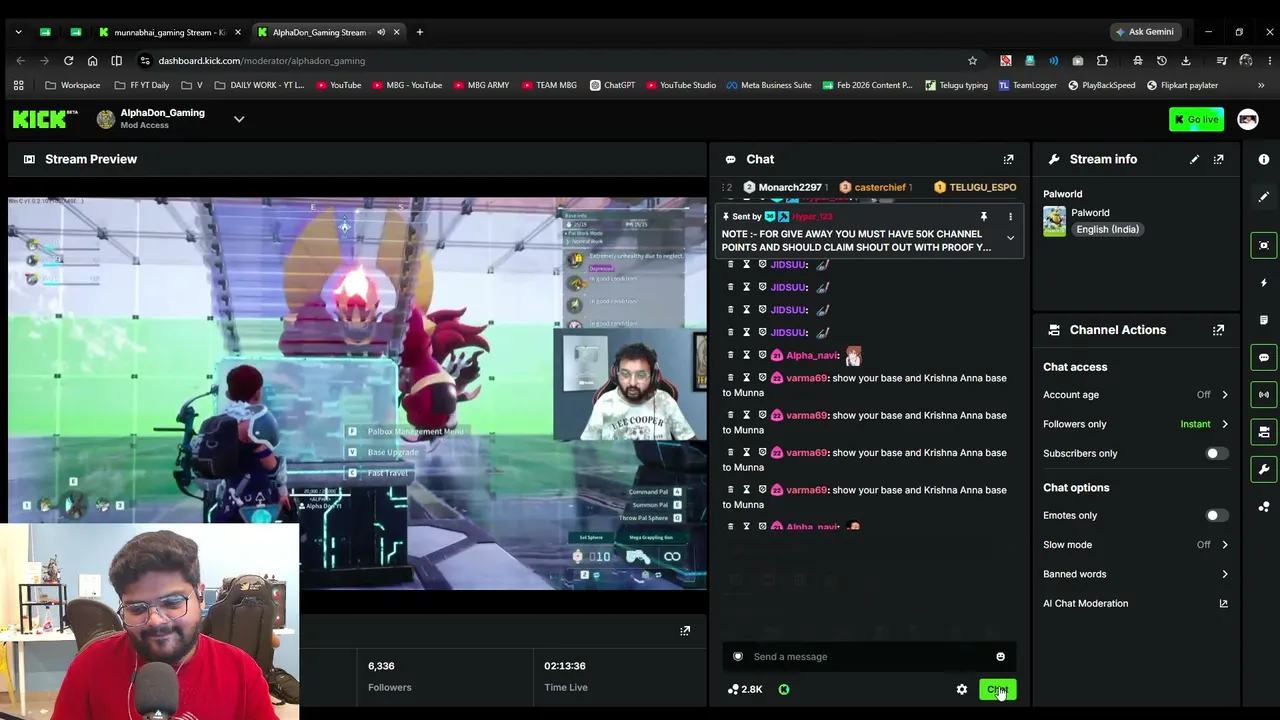The height and width of the screenshot is (720, 1280).
Task: Toggle broadcast signal icon in right sidebar
Action: (x=1264, y=394)
